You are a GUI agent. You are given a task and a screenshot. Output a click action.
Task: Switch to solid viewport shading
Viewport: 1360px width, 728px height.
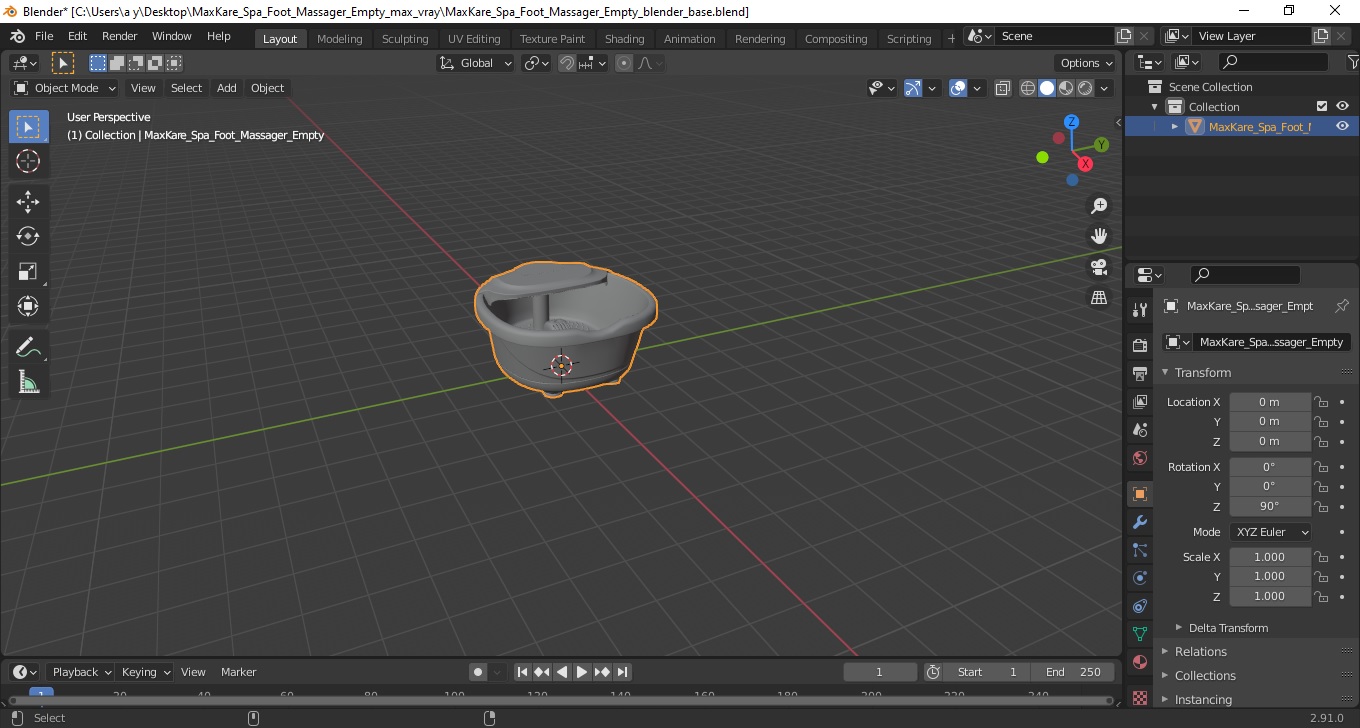[x=1047, y=88]
